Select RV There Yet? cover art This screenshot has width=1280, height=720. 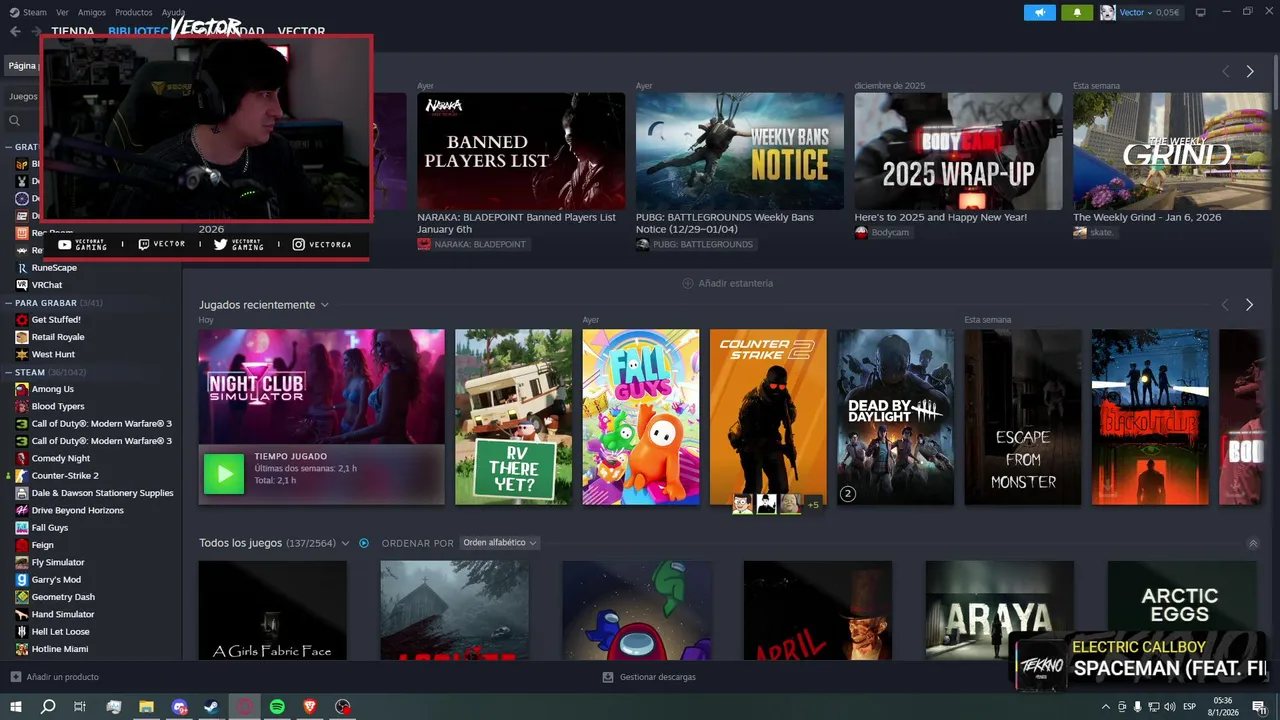513,417
